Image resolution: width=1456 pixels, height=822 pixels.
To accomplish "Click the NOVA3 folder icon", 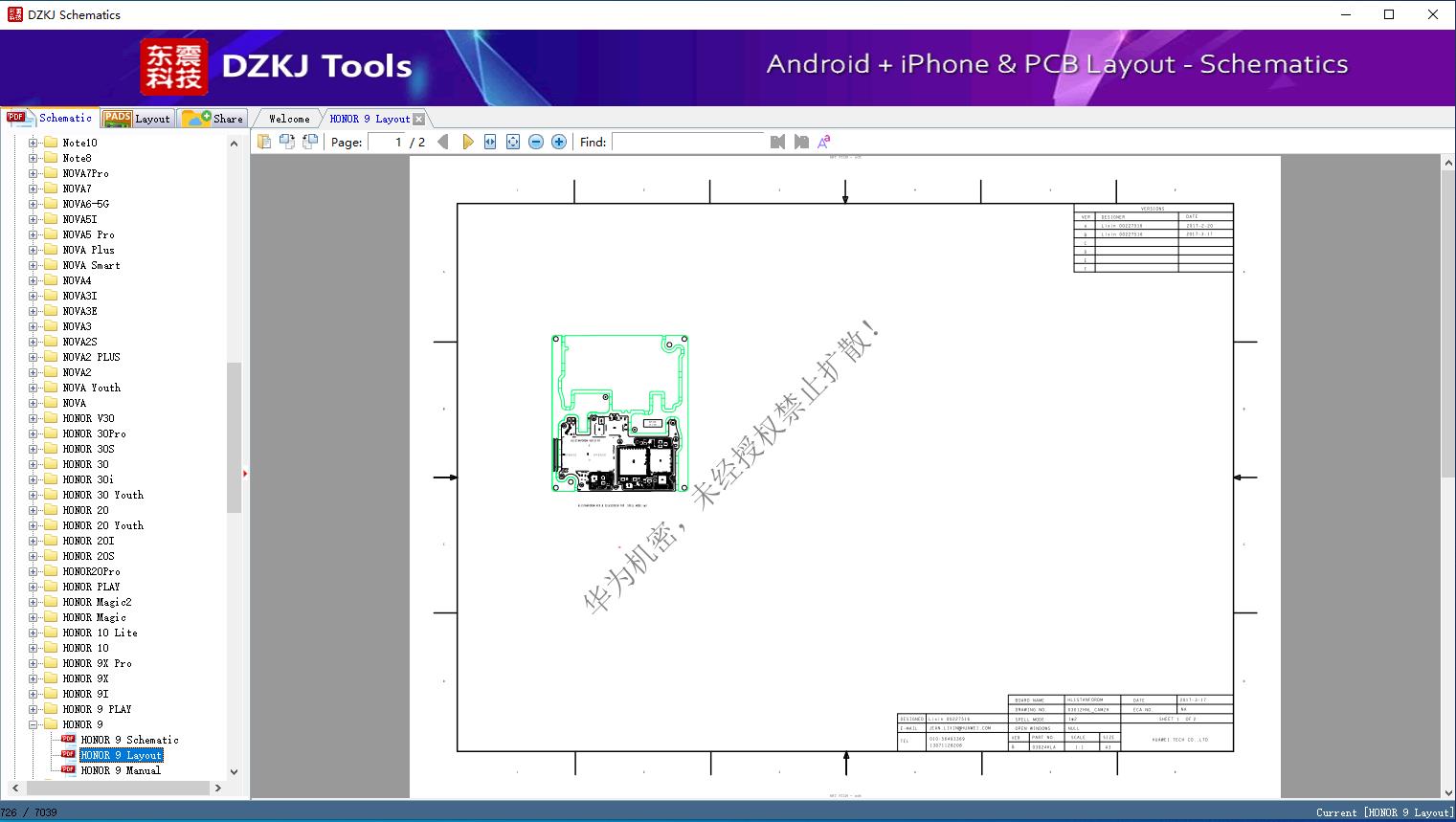I will click(51, 326).
